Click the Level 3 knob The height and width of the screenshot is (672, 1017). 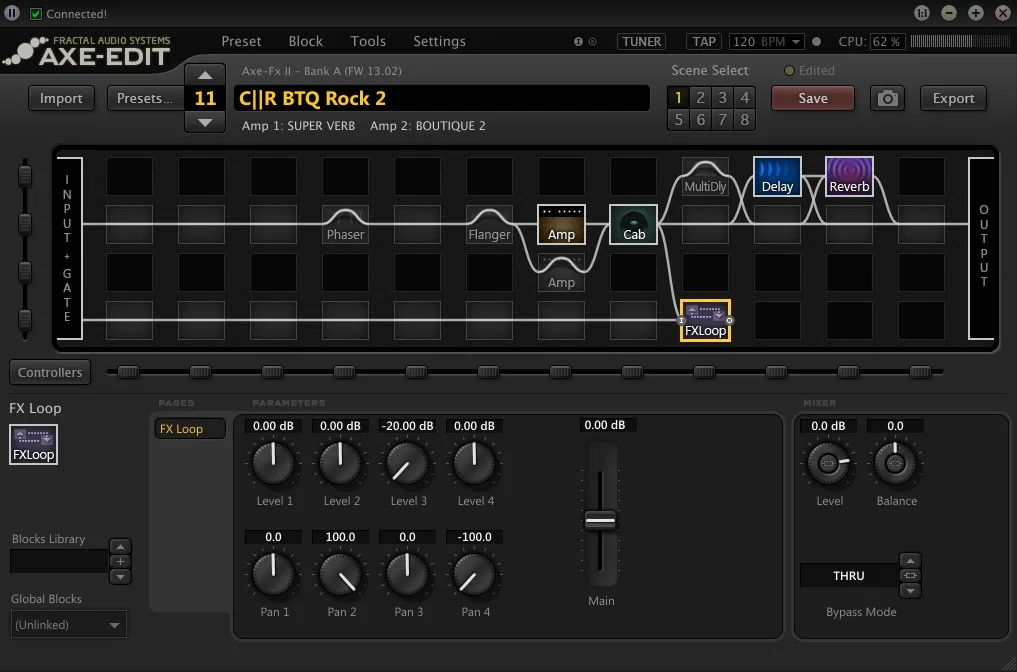tap(407, 463)
